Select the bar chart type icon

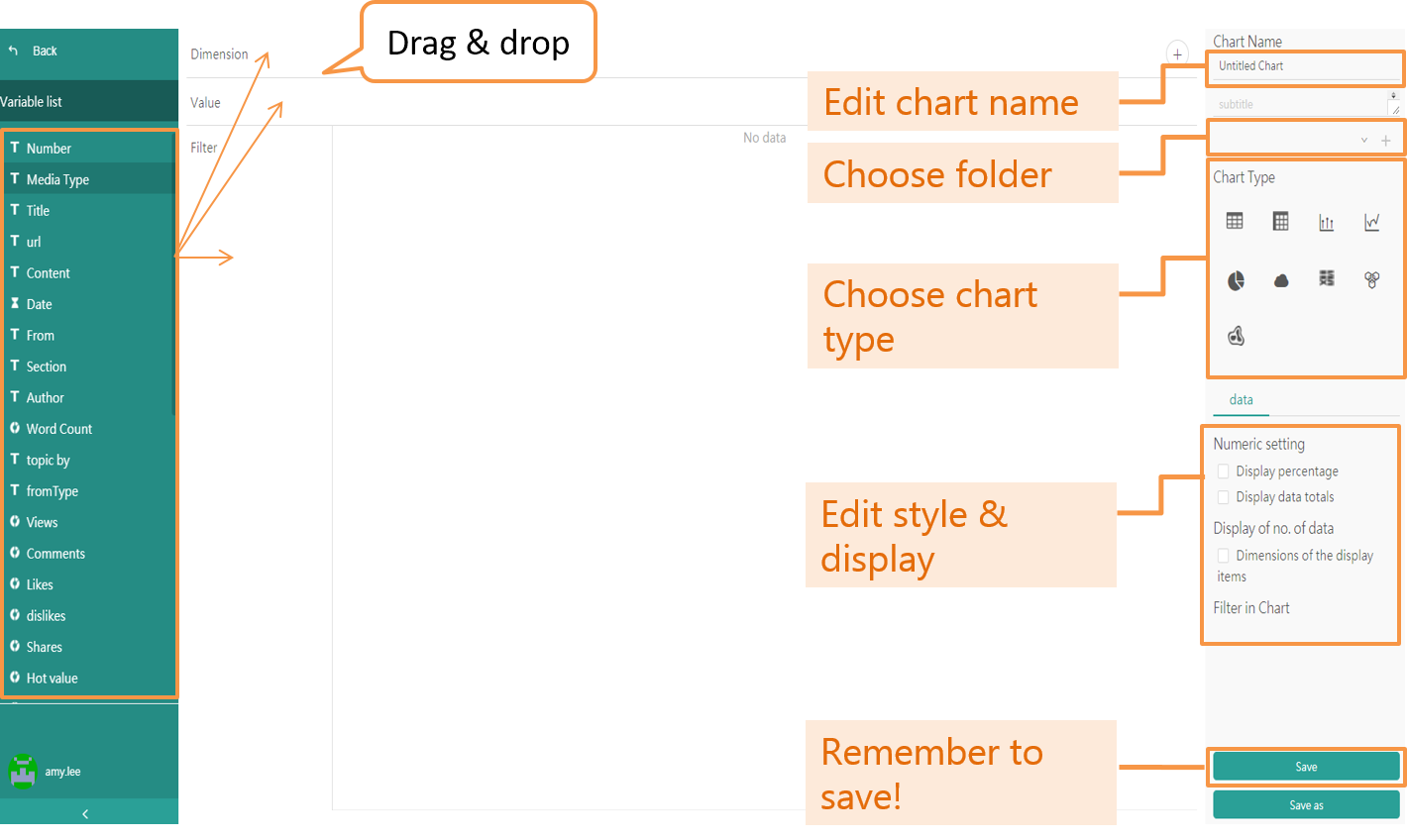1326,223
